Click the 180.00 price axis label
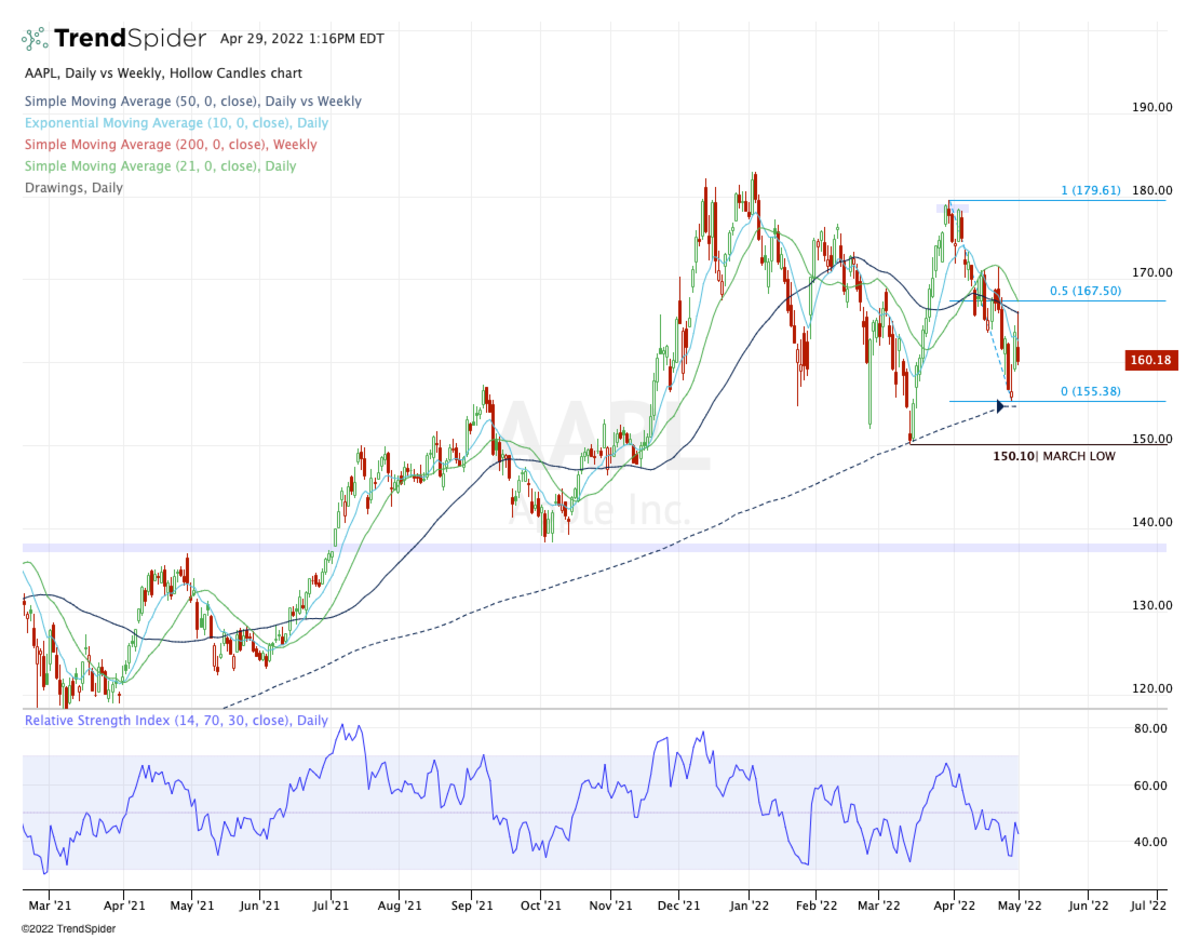The width and height of the screenshot is (1200, 939). 1151,190
